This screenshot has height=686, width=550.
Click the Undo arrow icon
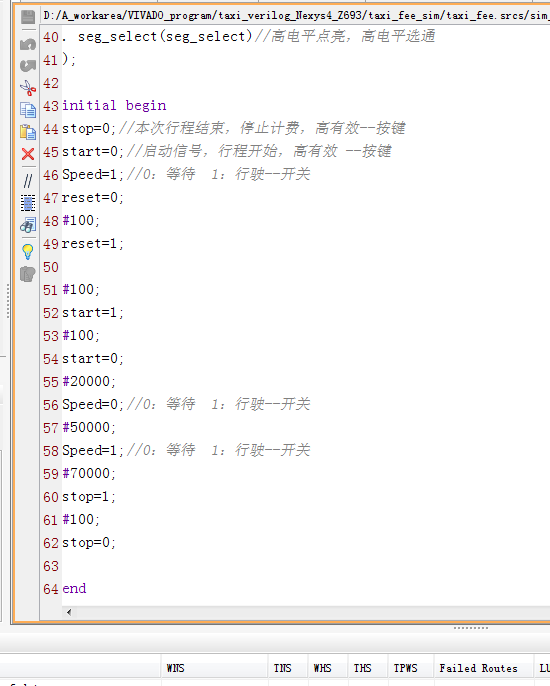tap(28, 43)
